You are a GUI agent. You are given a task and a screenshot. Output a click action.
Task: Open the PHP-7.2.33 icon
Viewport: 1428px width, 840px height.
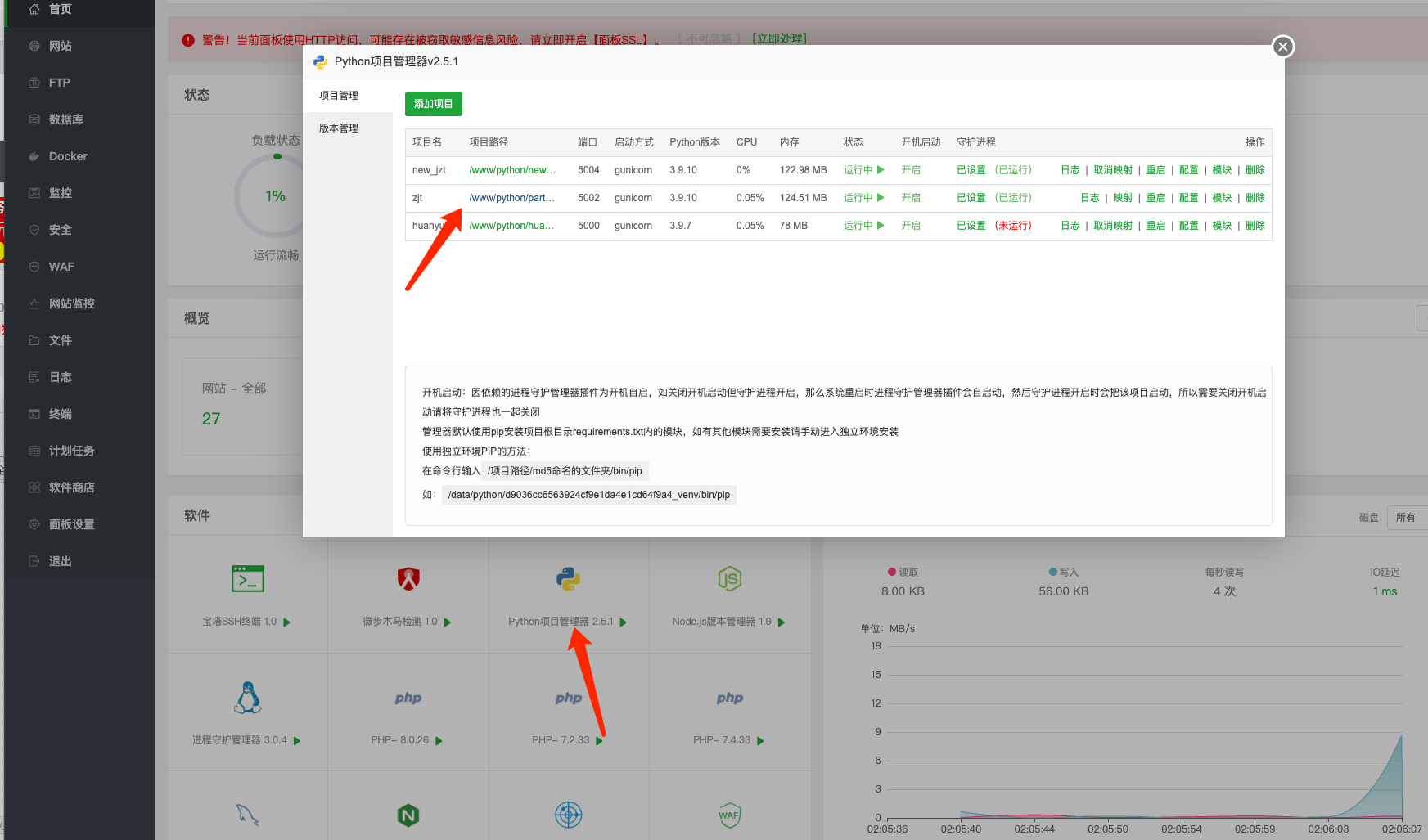[569, 698]
